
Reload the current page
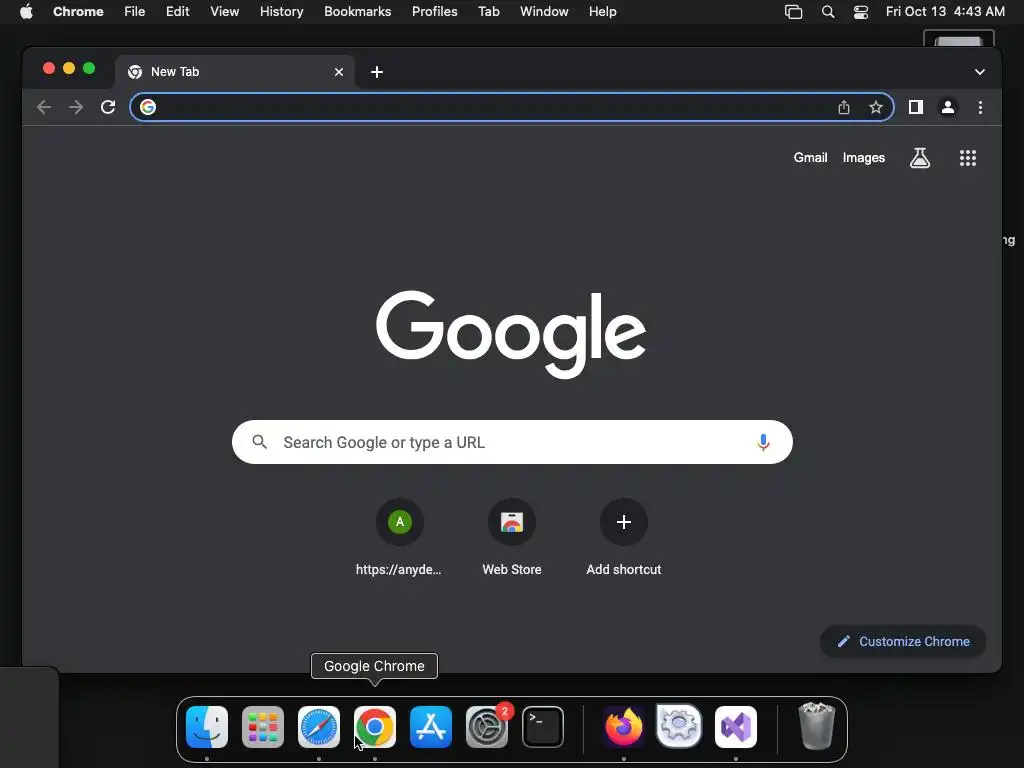tap(108, 107)
